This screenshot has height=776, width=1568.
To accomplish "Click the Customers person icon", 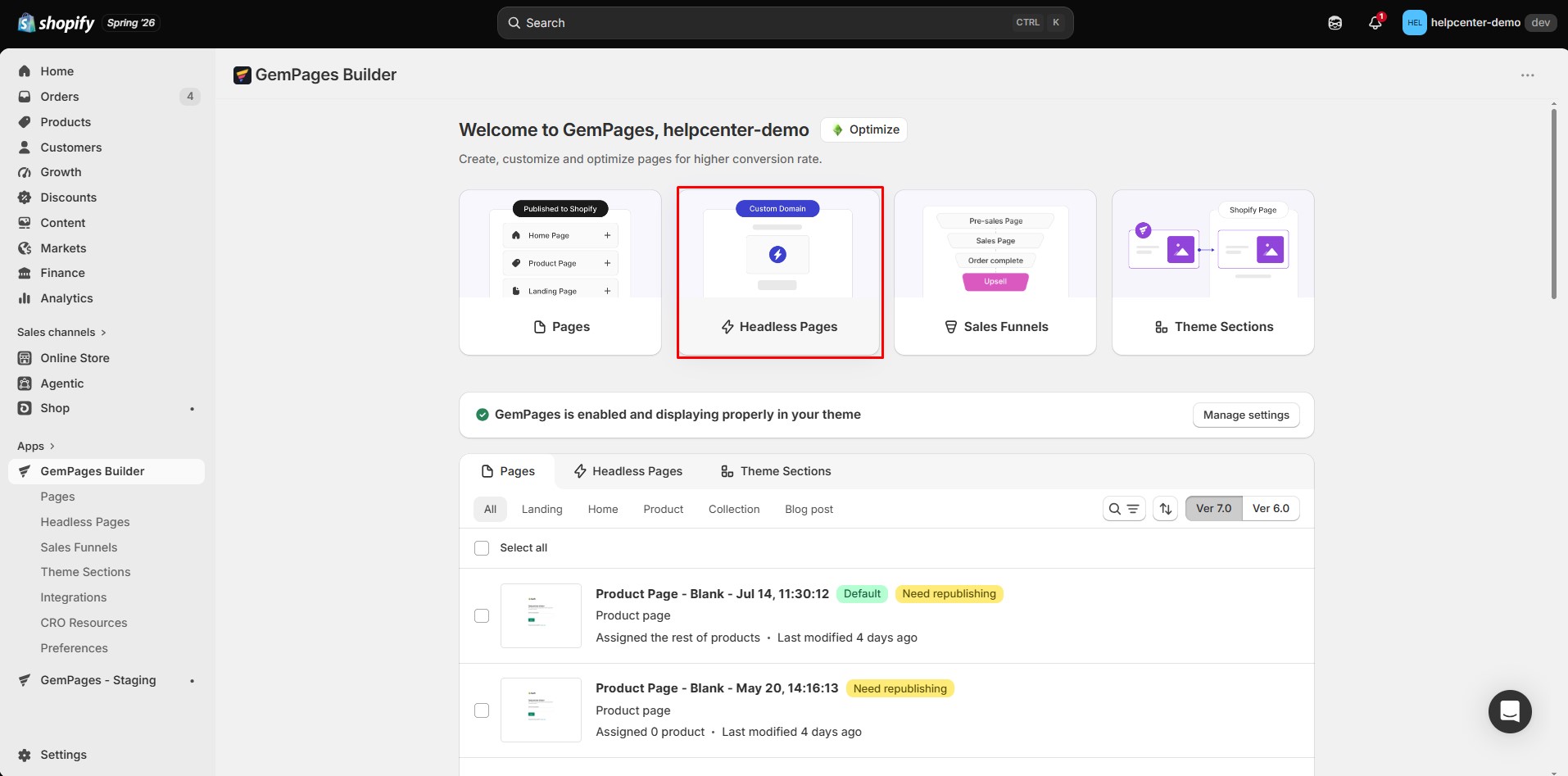I will 25,147.
